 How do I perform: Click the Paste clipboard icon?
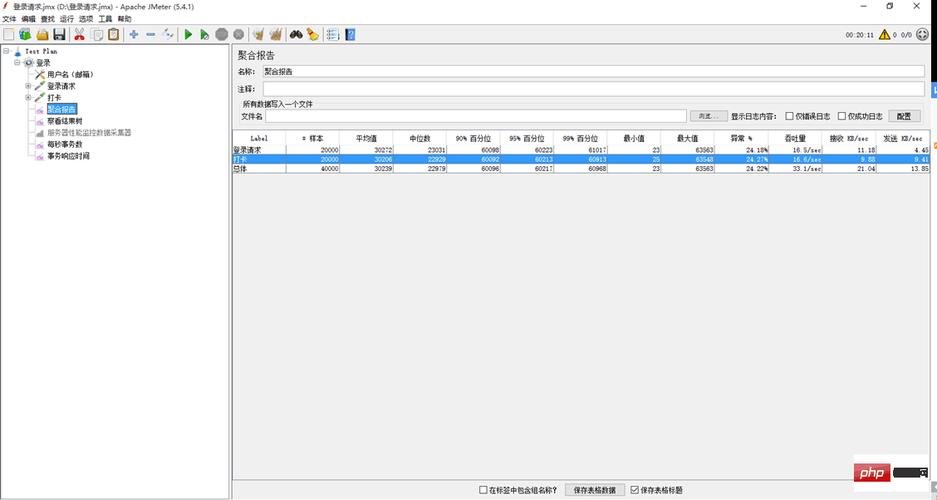click(x=114, y=35)
